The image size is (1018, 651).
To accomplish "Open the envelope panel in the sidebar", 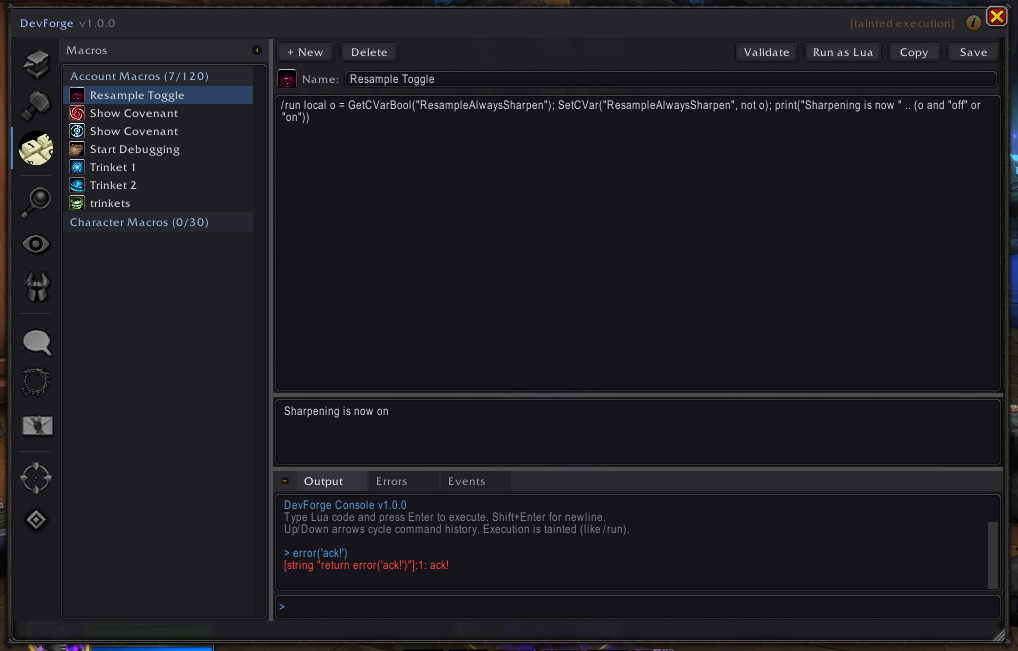I will click(x=36, y=425).
